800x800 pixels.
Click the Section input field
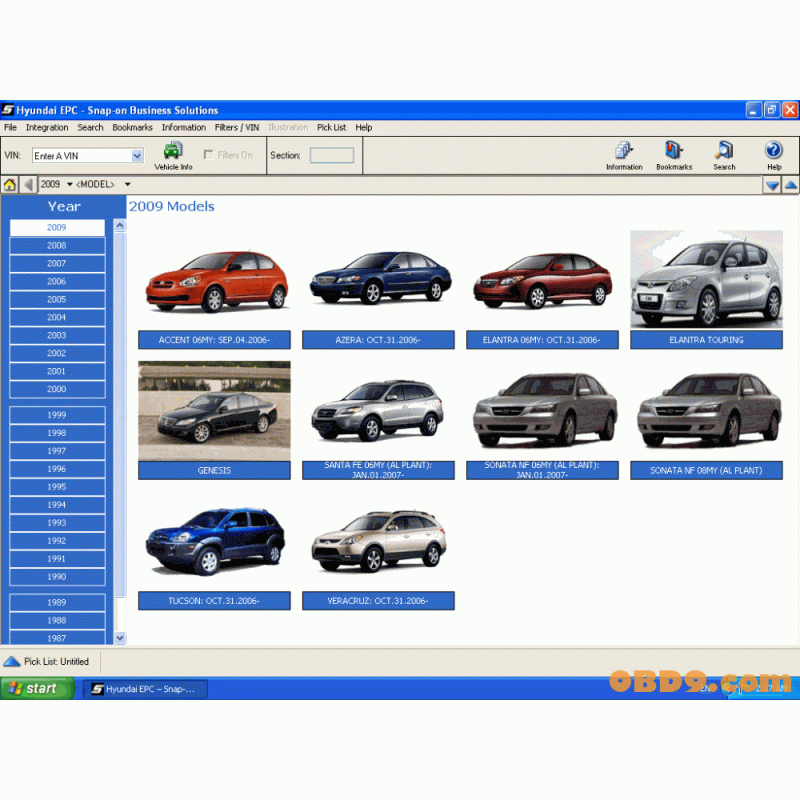click(332, 155)
